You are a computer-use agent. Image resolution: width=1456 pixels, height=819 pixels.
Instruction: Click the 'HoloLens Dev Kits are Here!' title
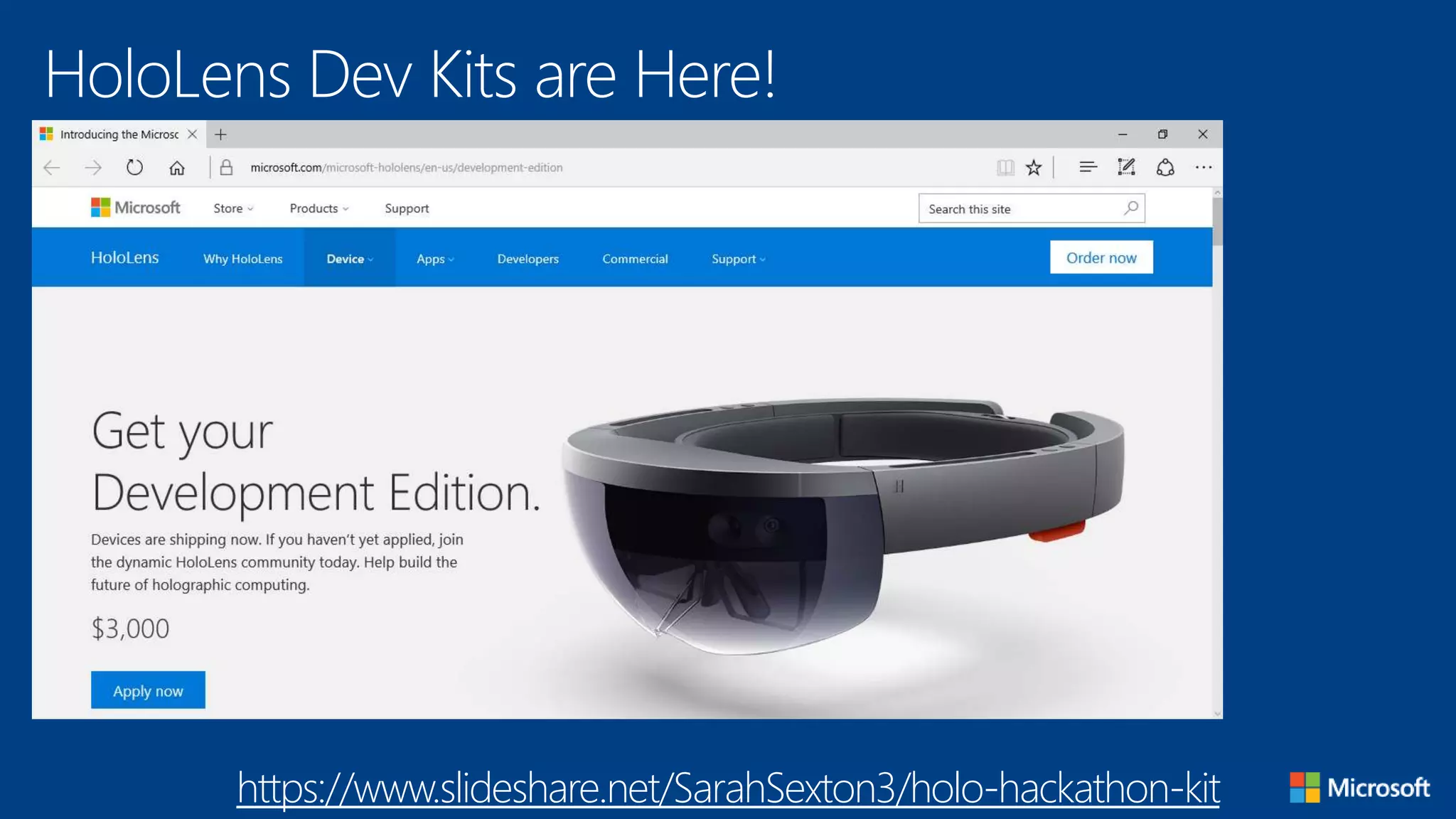click(x=409, y=75)
